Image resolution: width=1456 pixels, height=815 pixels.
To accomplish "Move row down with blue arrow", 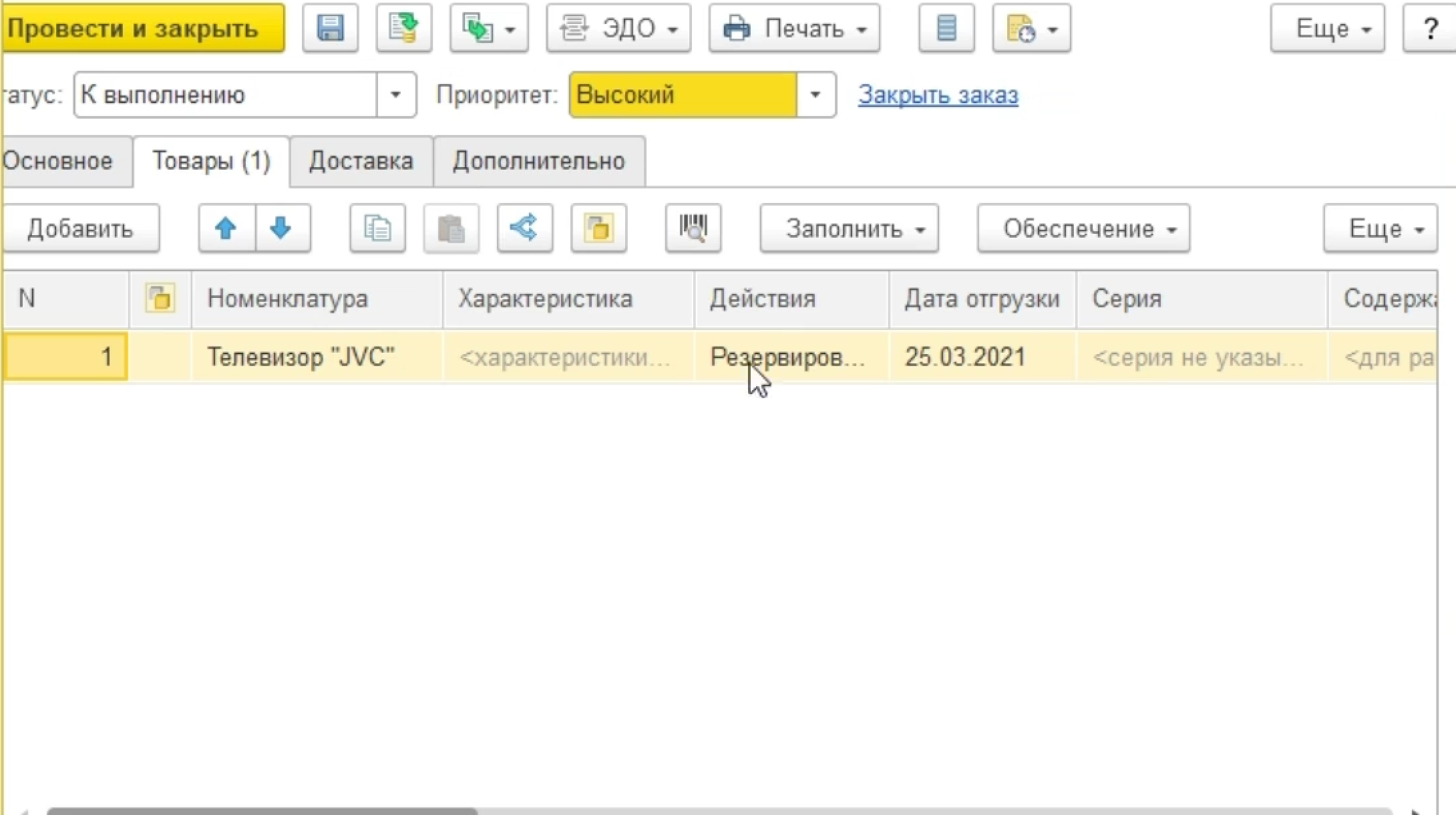I will click(283, 228).
